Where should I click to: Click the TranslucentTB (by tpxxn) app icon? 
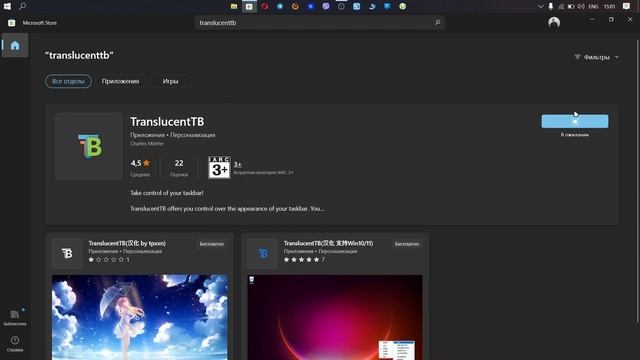[x=67, y=253]
